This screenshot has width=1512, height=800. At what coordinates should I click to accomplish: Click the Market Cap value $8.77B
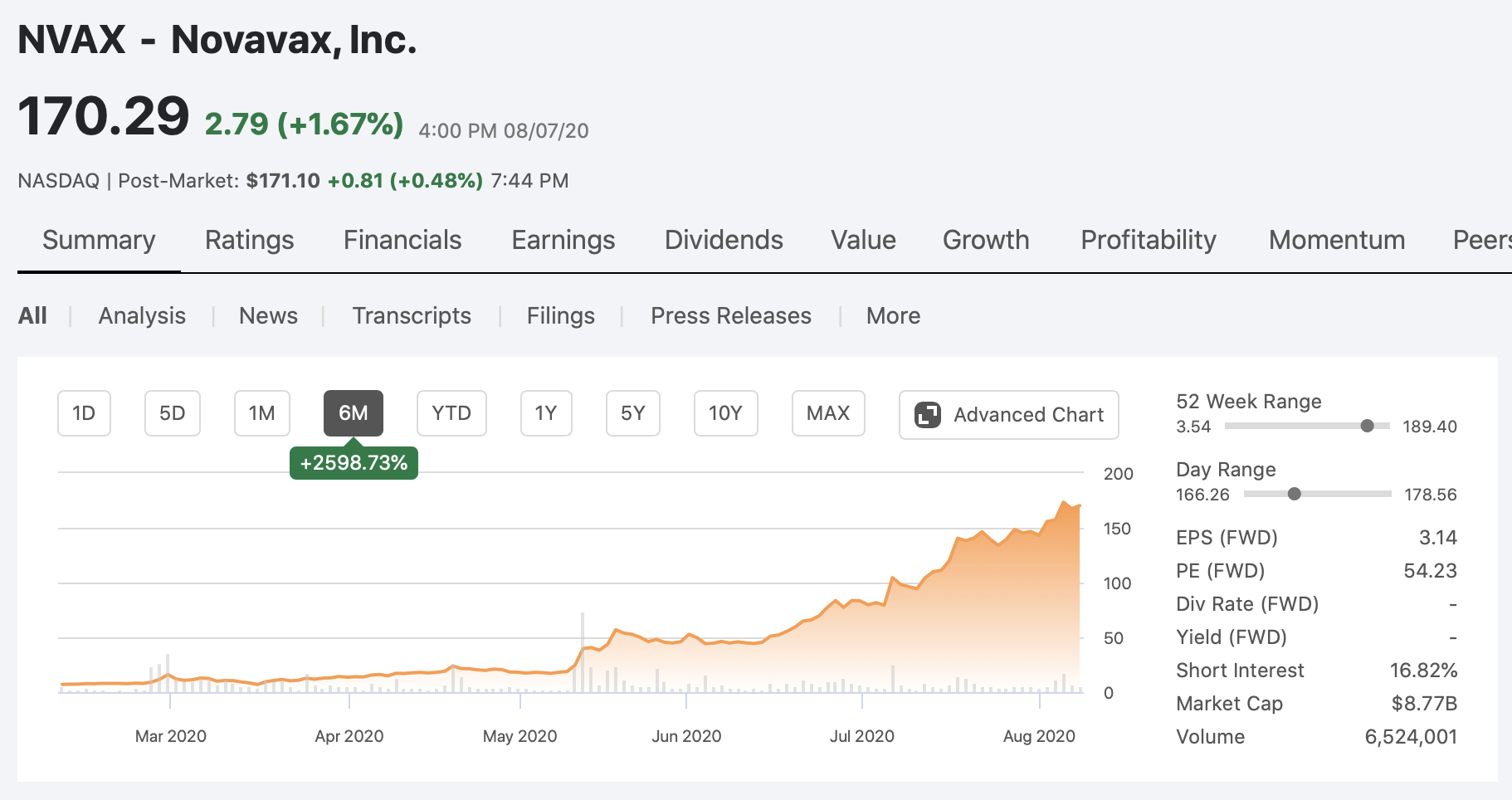coord(1424,703)
